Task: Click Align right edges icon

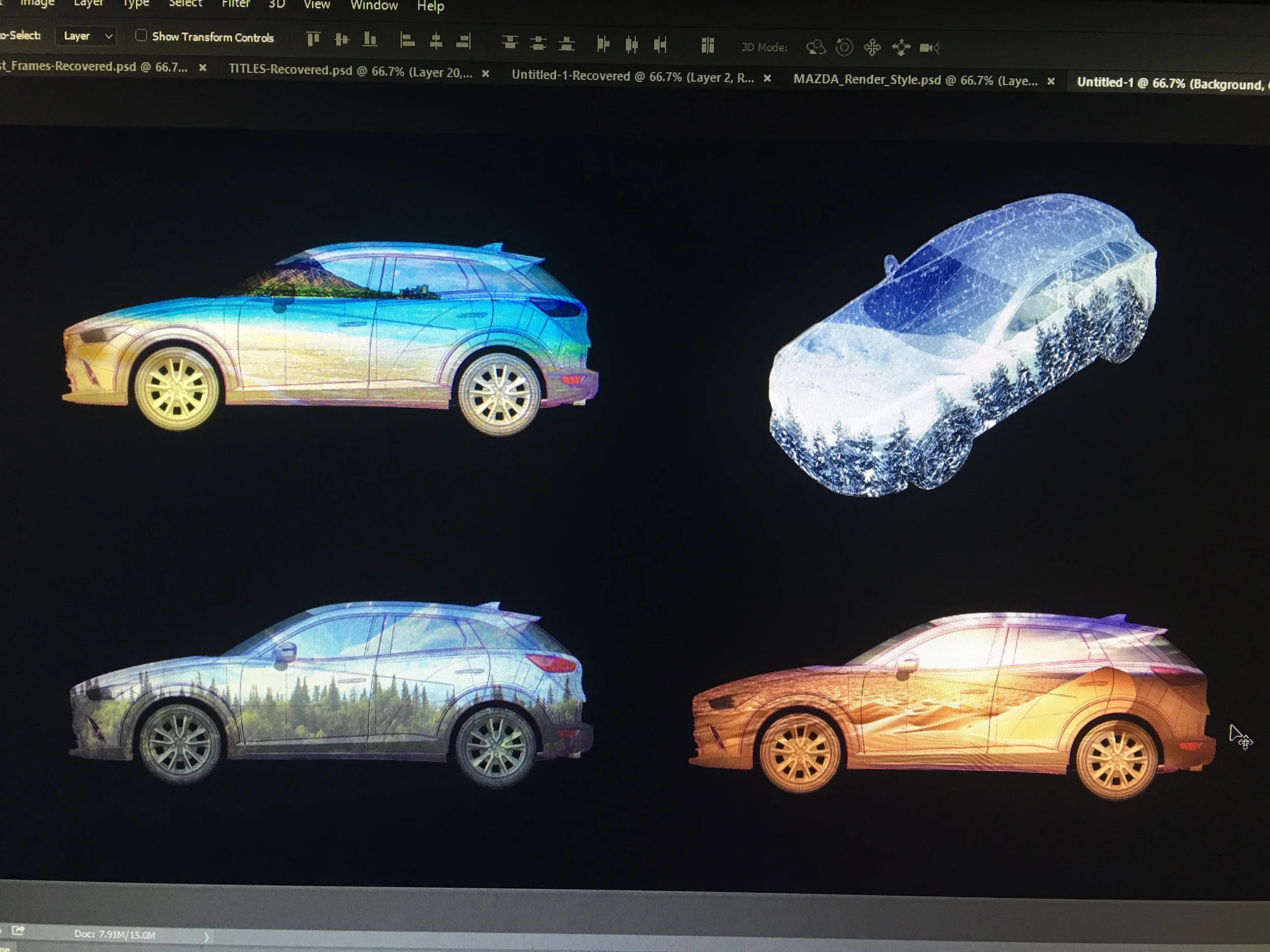Action: (463, 41)
